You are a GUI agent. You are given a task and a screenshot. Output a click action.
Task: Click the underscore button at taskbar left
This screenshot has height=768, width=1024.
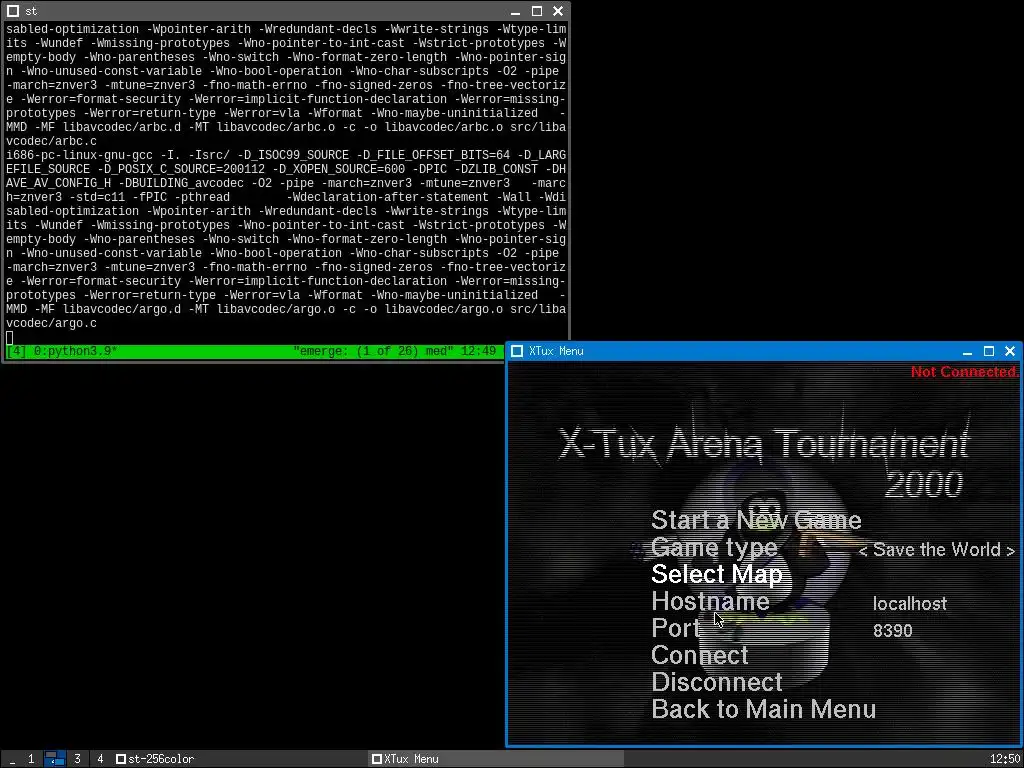click(12, 759)
